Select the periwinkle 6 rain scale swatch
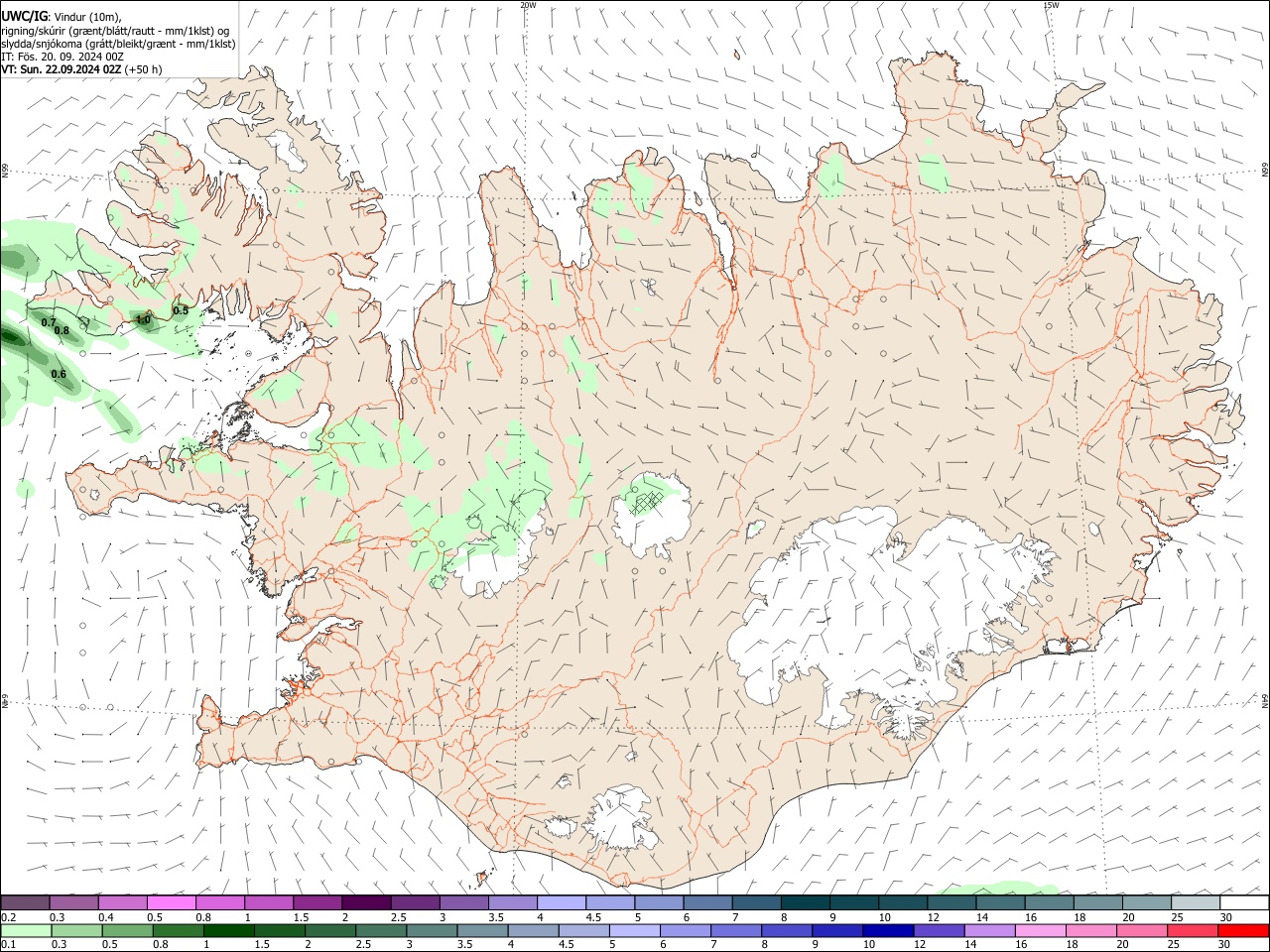 (685, 931)
